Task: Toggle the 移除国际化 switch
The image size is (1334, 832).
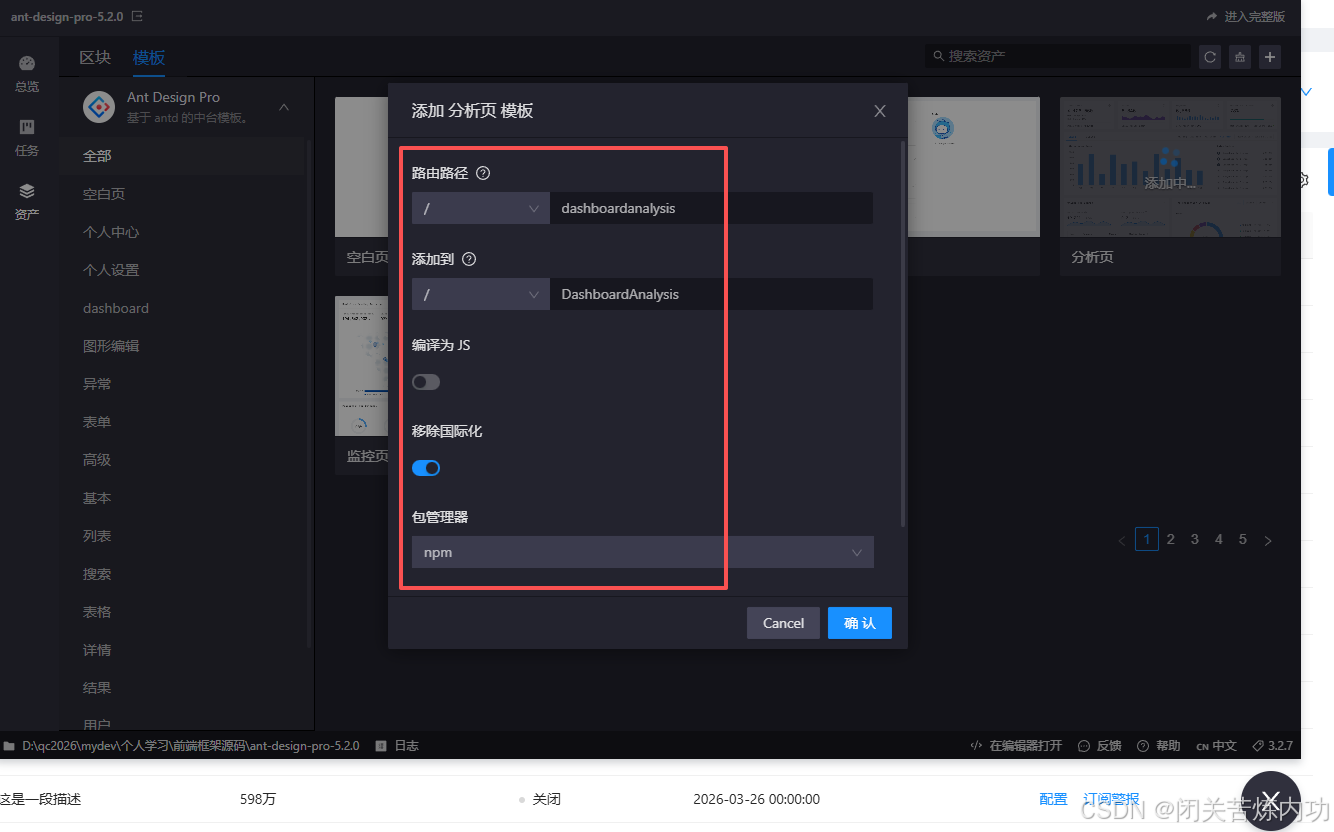Action: click(x=426, y=468)
